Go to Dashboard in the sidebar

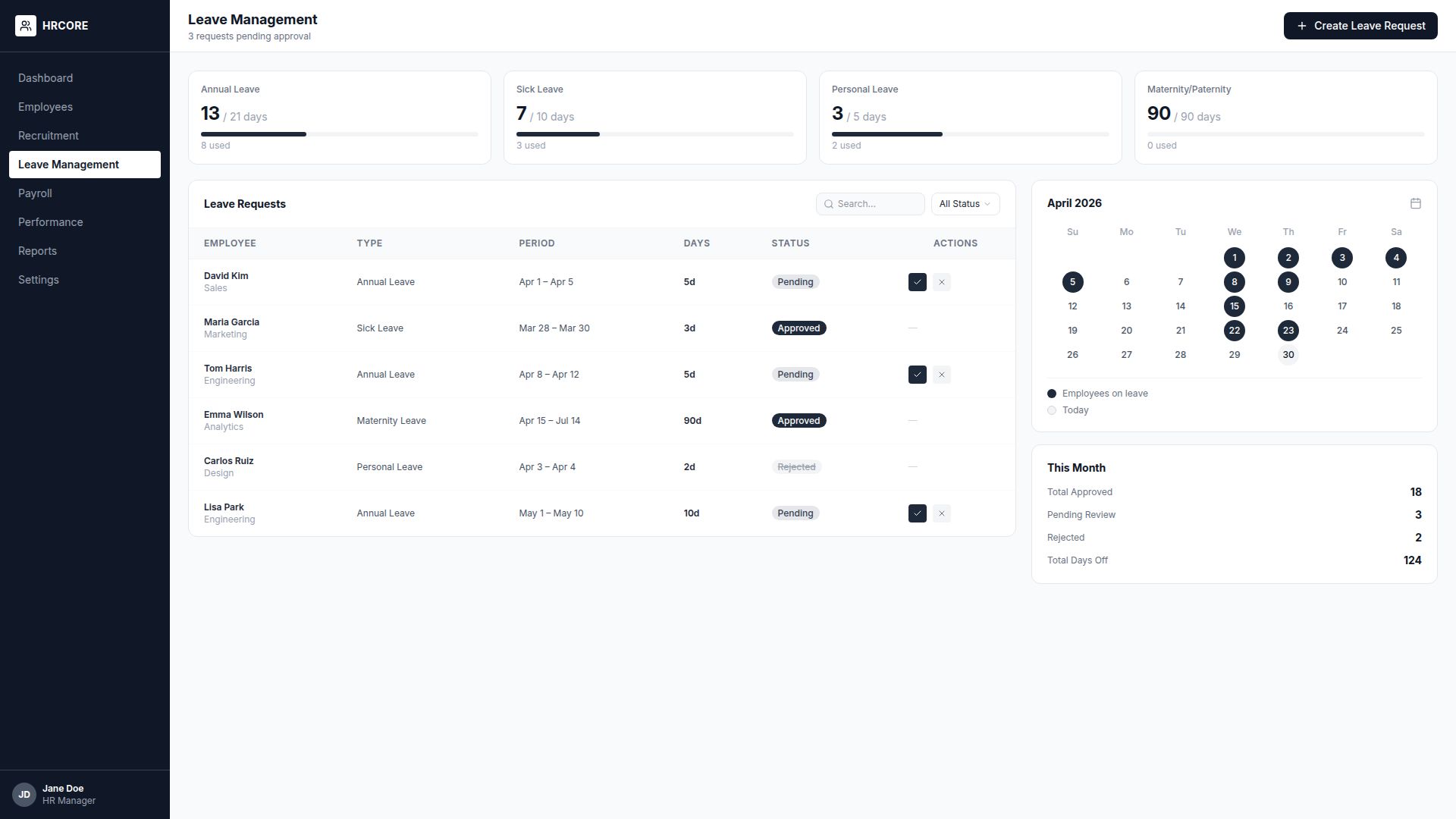pyautogui.click(x=85, y=78)
